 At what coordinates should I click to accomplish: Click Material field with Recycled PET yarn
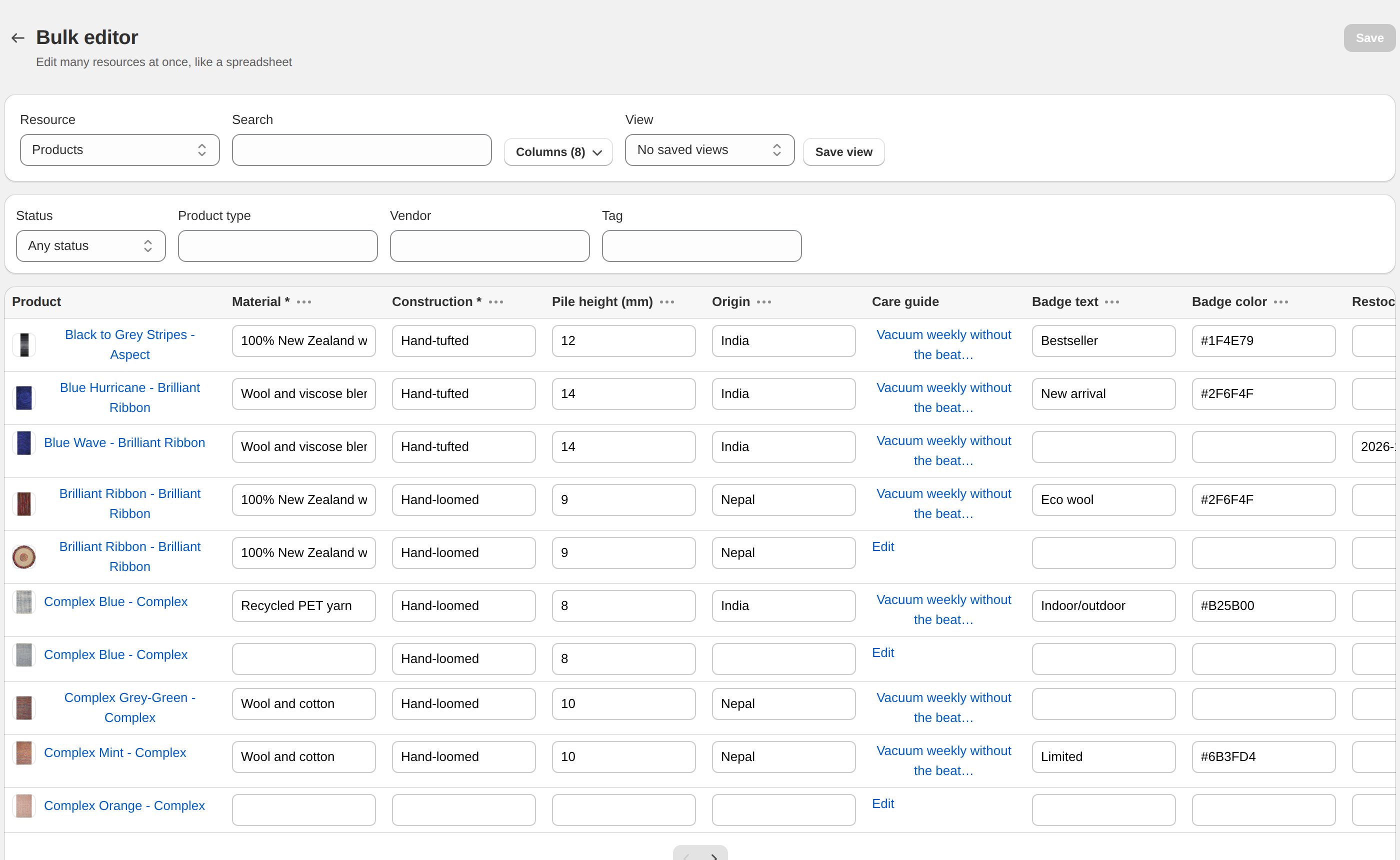[x=303, y=606]
